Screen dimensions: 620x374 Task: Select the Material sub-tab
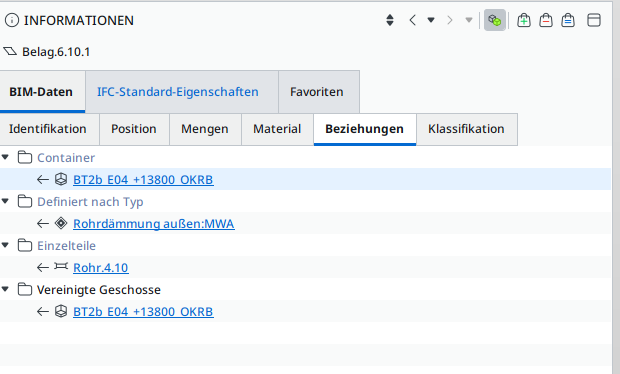click(277, 129)
